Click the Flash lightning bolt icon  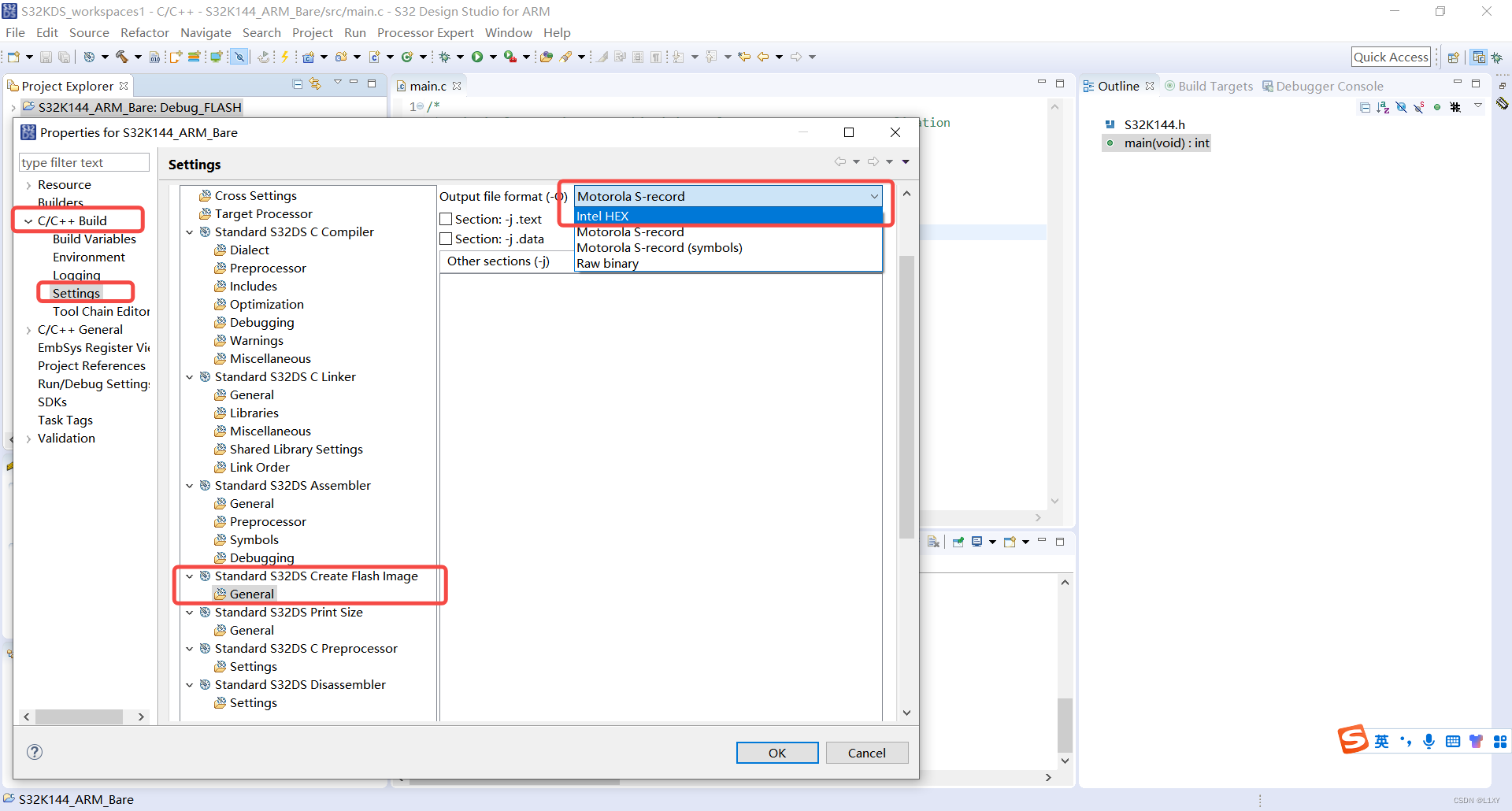(285, 57)
